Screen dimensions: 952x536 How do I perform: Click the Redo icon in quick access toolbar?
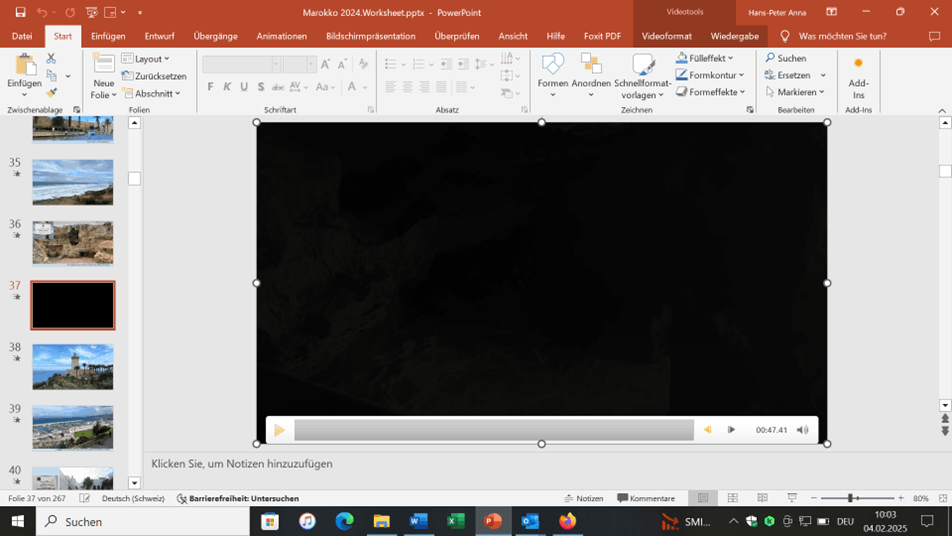tap(70, 12)
